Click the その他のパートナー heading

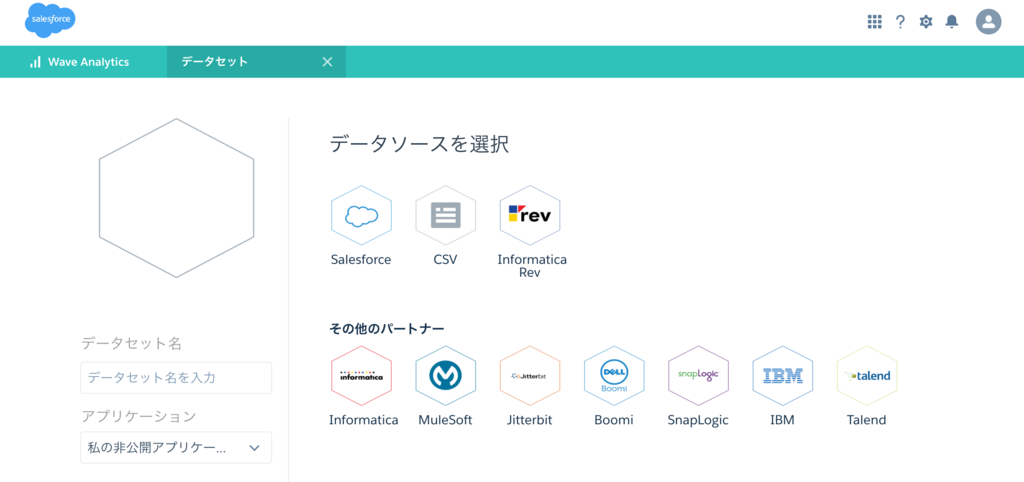click(x=387, y=329)
